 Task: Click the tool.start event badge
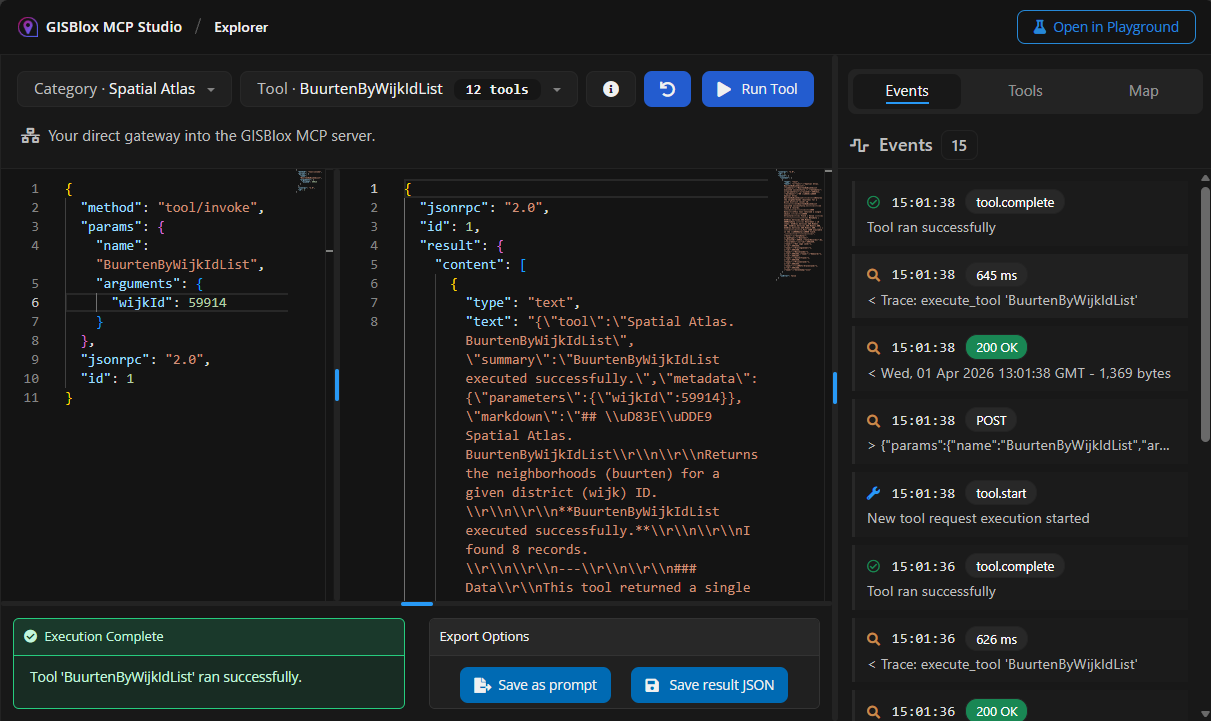pyautogui.click(x=1001, y=493)
